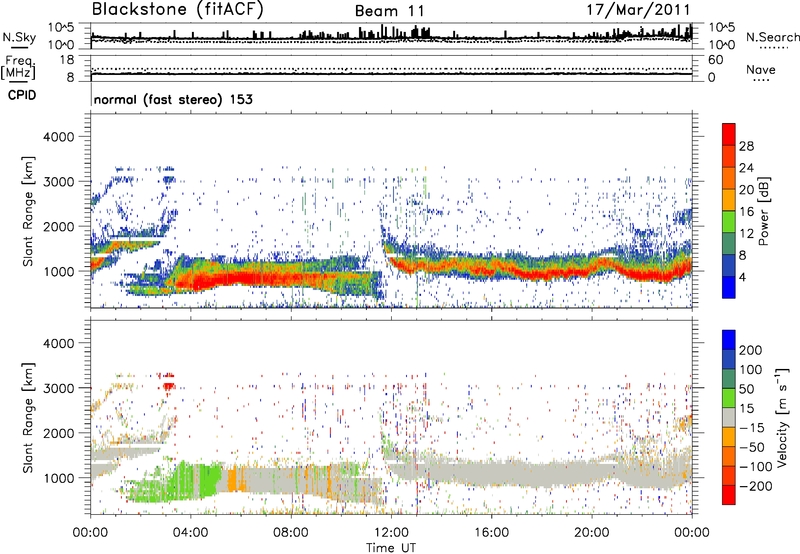Click the red swatch on Power colorbar
This screenshot has height=554, width=800.
[729, 135]
